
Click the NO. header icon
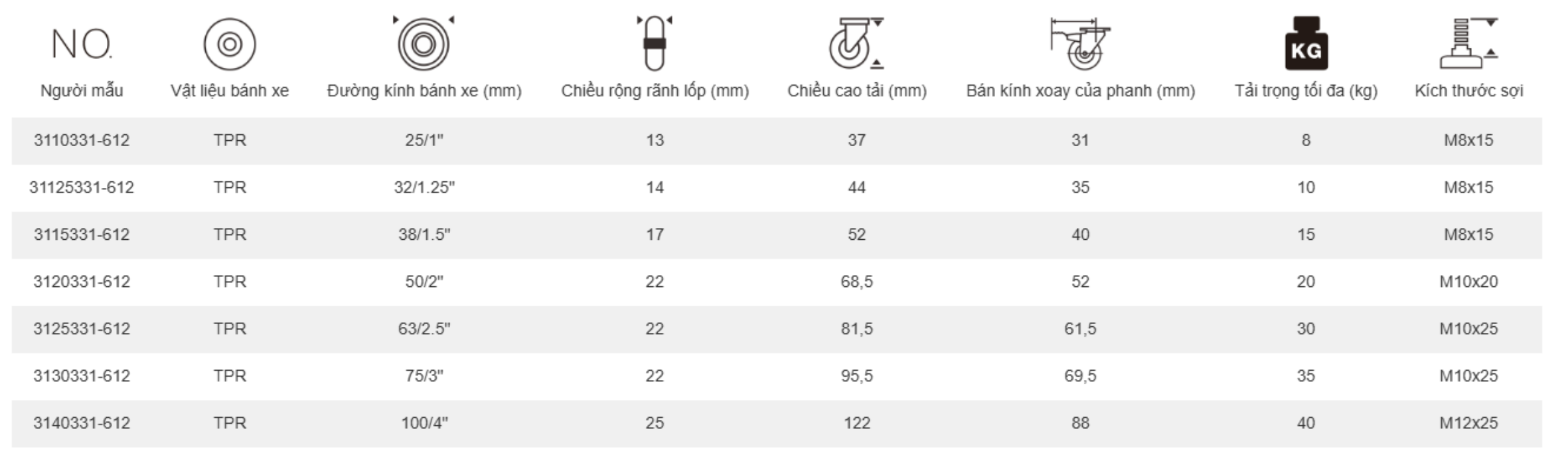[82, 45]
